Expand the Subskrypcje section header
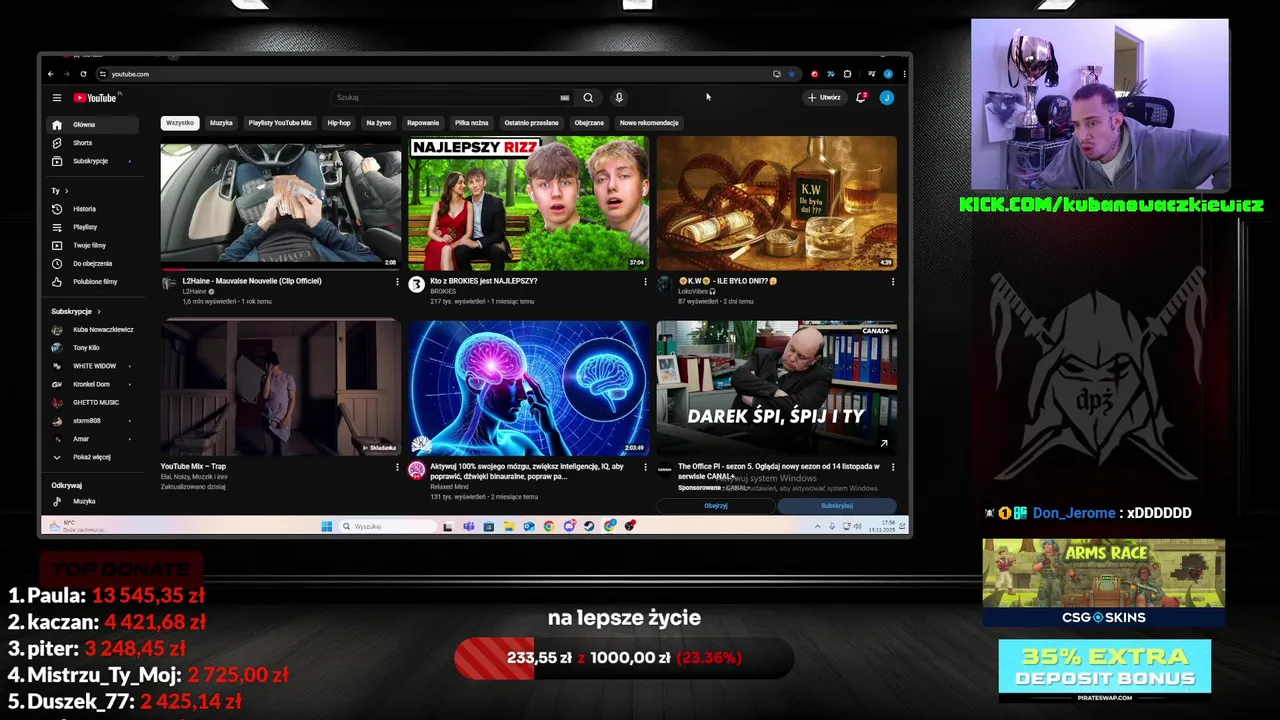The image size is (1280, 720). (76, 311)
